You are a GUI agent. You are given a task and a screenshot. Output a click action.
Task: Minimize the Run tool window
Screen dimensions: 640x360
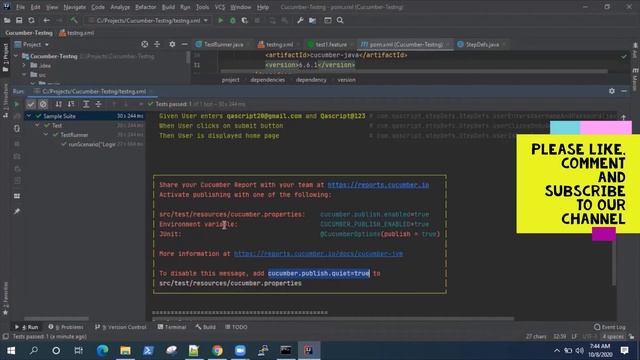coord(624,91)
